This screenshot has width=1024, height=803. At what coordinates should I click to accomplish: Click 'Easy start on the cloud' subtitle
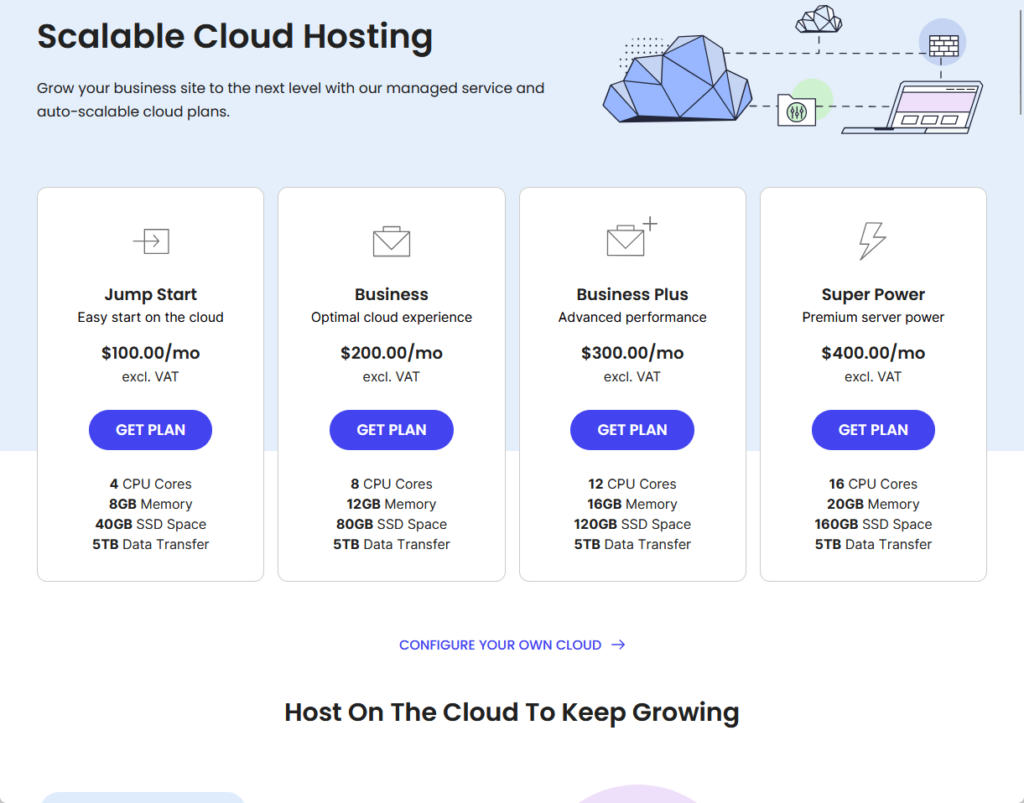pos(150,317)
